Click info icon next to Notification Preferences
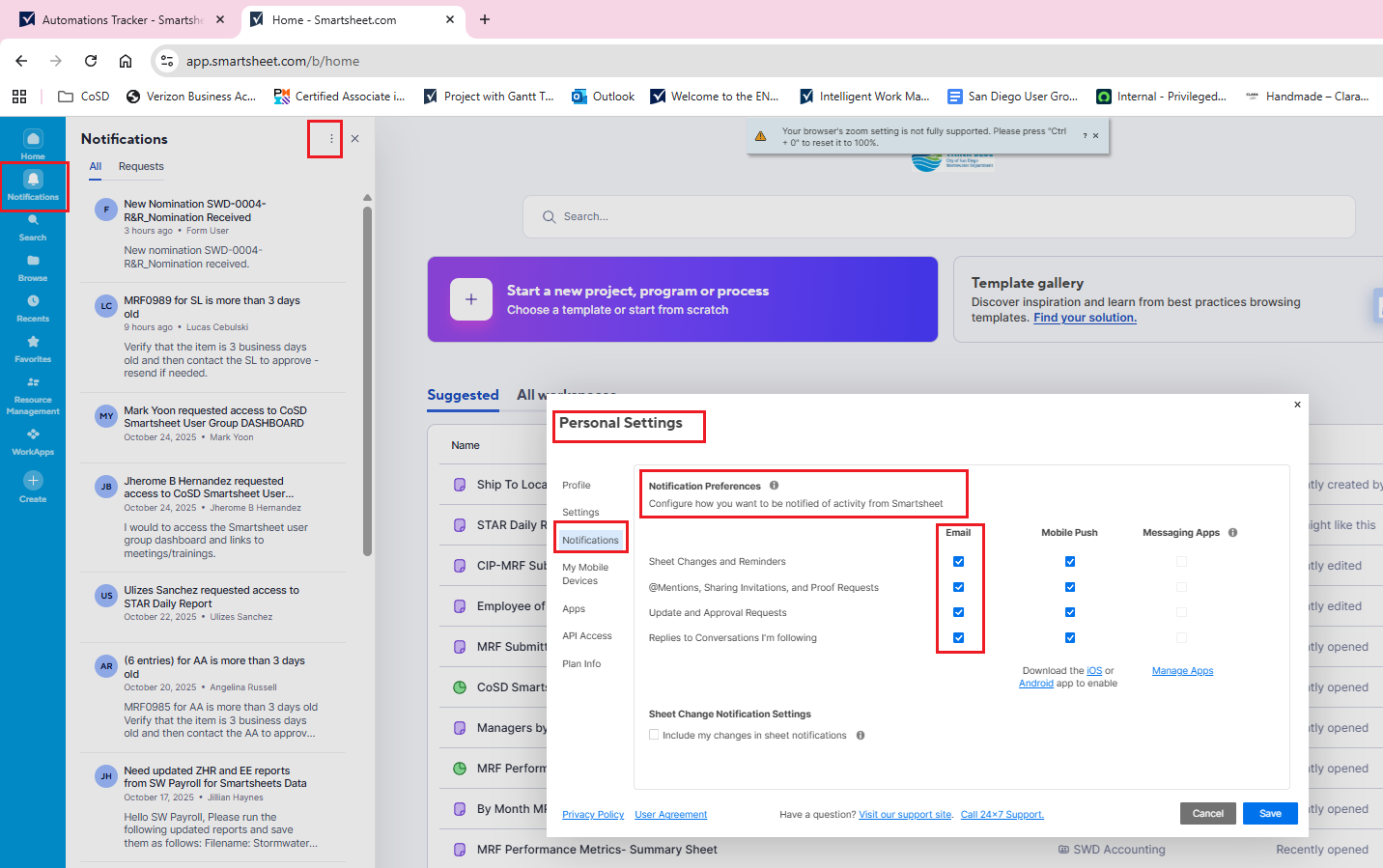 774,486
